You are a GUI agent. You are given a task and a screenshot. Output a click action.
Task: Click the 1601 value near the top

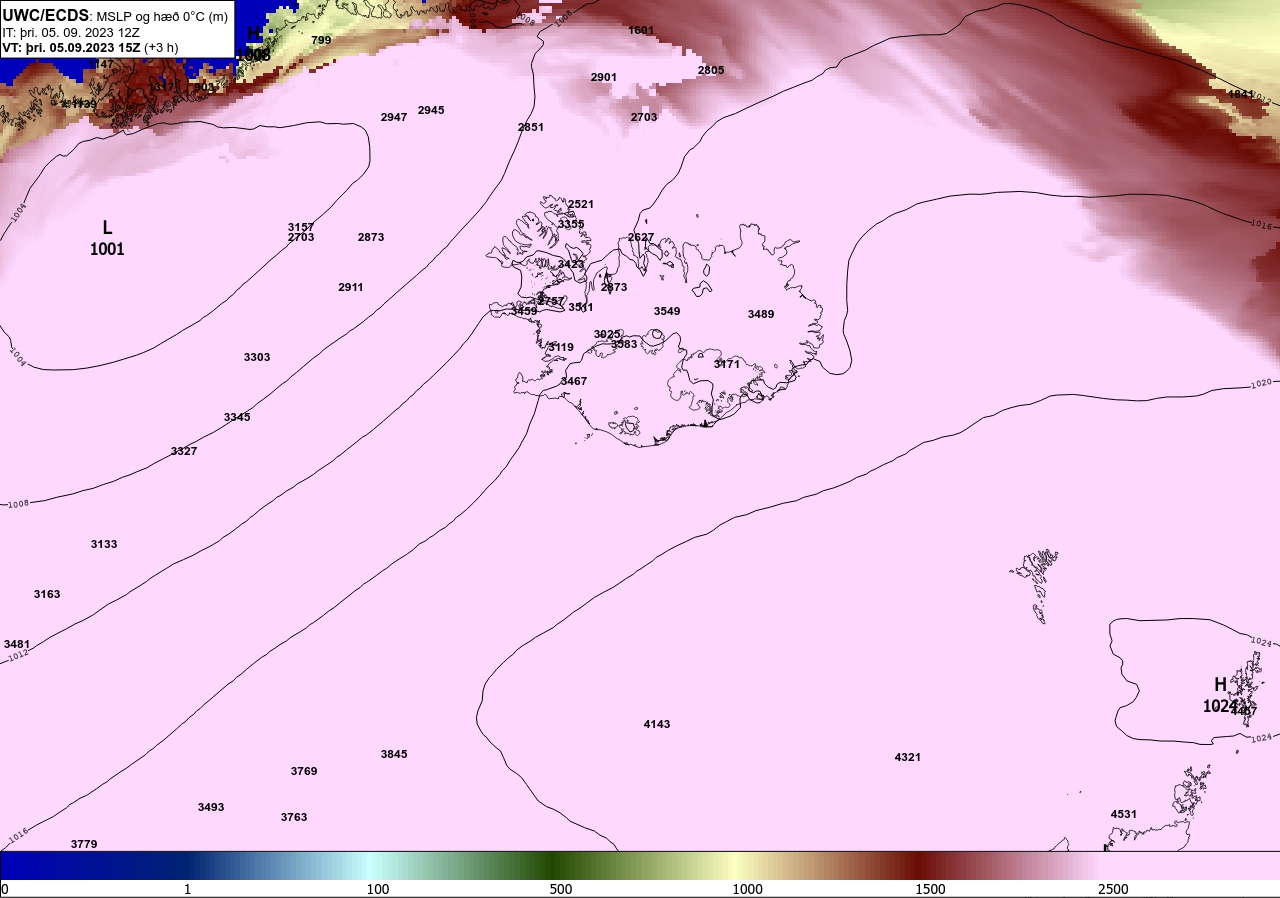point(641,30)
